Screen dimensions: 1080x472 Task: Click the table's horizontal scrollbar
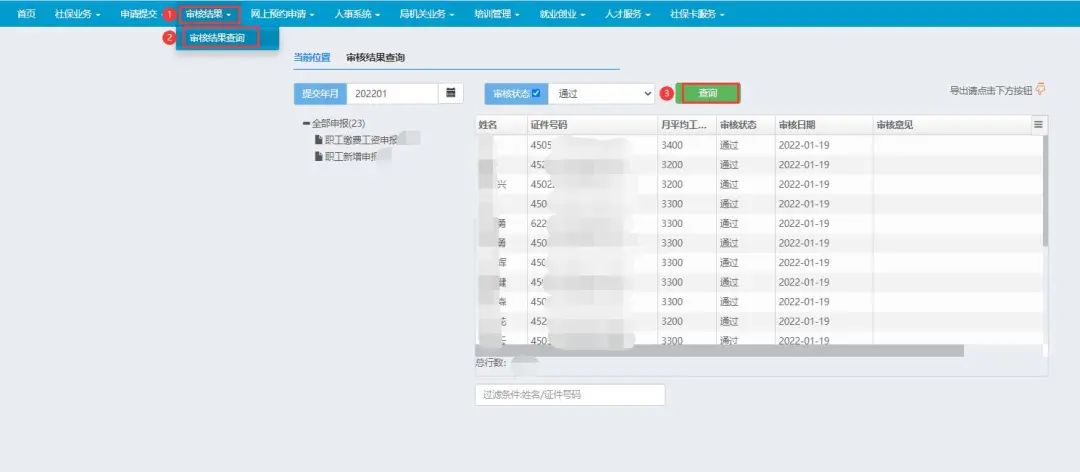720,351
